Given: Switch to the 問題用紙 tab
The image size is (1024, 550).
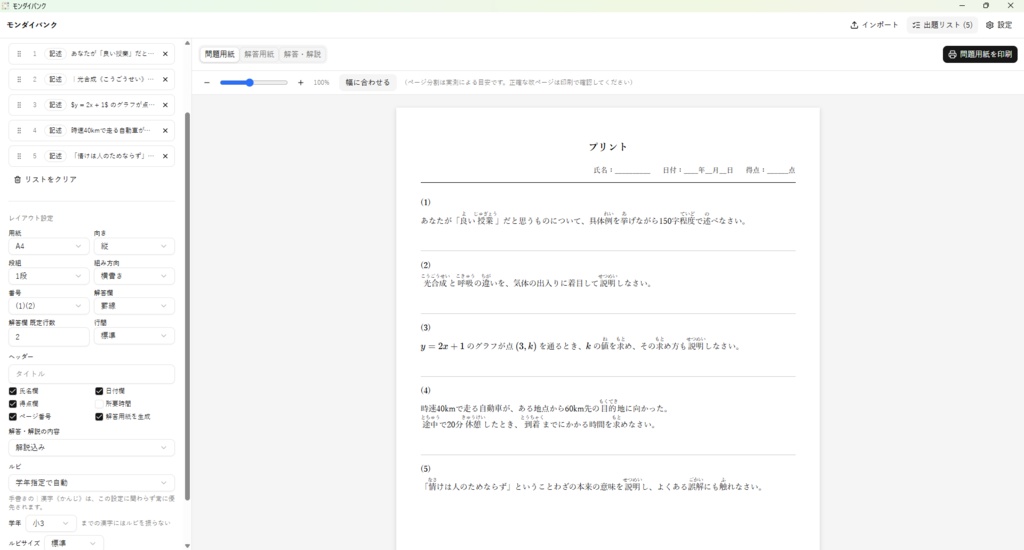Looking at the screenshot, I should (219, 54).
